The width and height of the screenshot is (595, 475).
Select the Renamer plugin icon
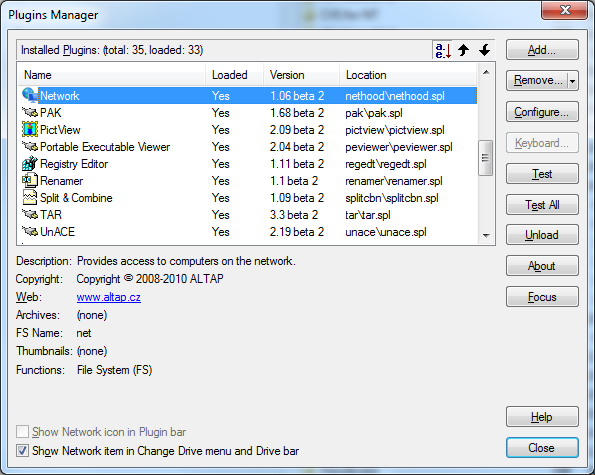pyautogui.click(x=30, y=181)
